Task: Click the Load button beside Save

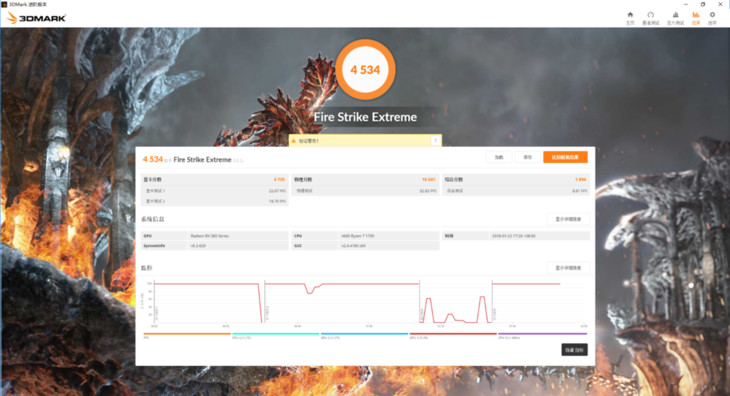Action: point(499,157)
